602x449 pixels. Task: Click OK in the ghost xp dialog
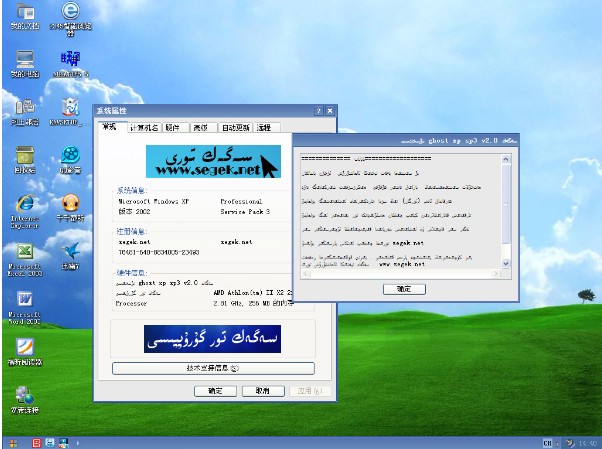(x=404, y=289)
